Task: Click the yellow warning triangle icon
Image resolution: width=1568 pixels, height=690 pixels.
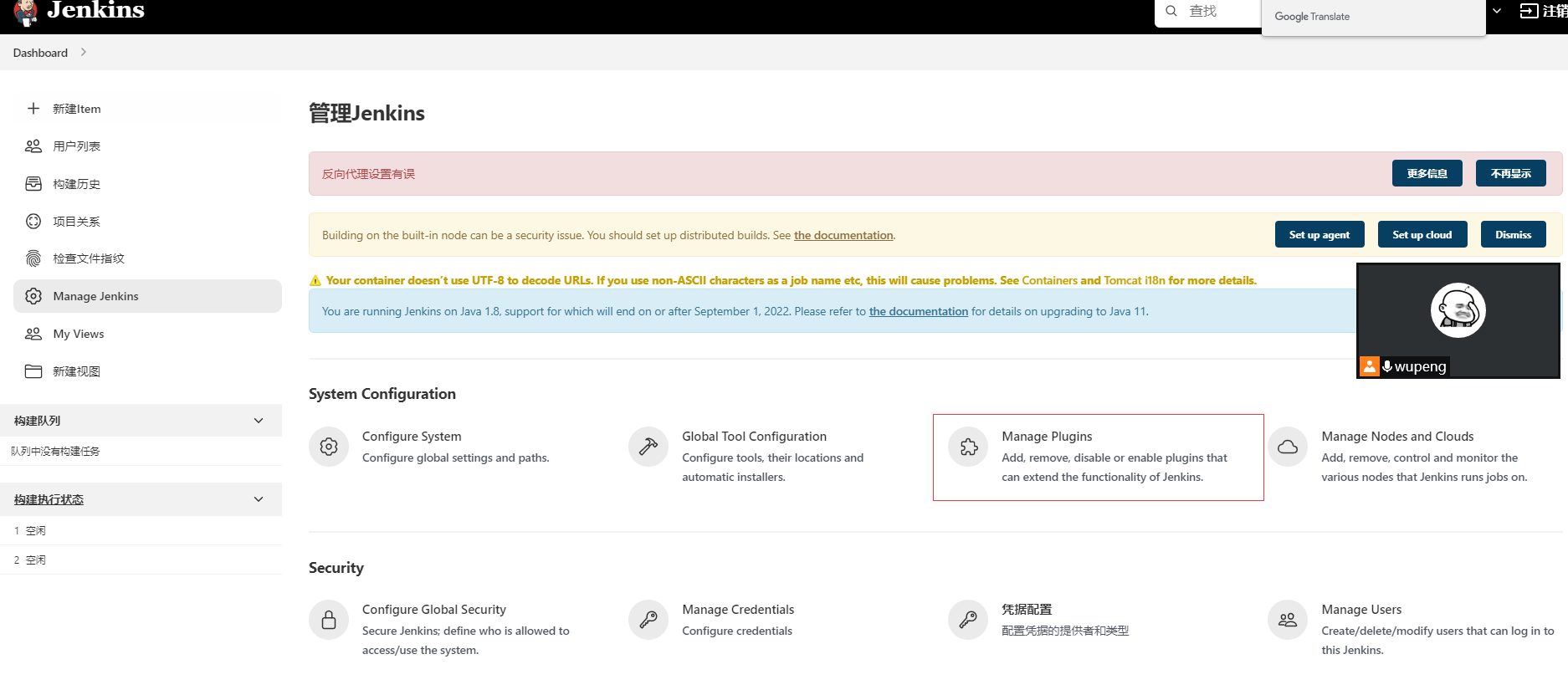Action: click(315, 281)
